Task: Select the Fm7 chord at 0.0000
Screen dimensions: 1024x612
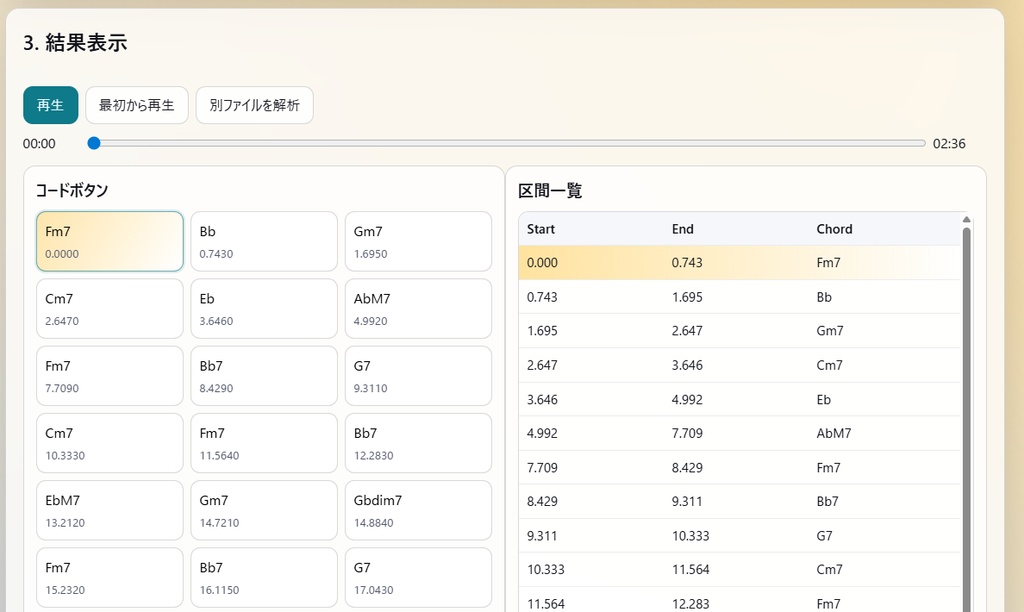Action: click(x=109, y=241)
